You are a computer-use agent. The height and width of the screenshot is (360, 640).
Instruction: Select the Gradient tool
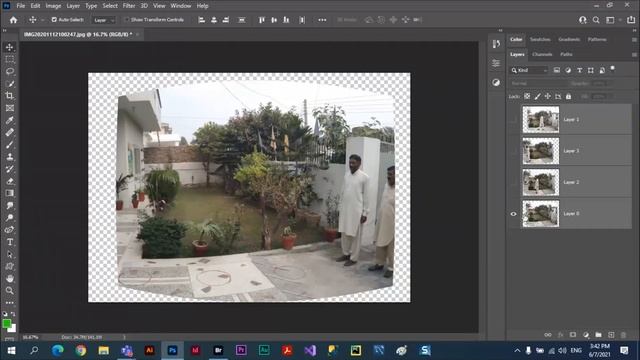pyautogui.click(x=9, y=193)
